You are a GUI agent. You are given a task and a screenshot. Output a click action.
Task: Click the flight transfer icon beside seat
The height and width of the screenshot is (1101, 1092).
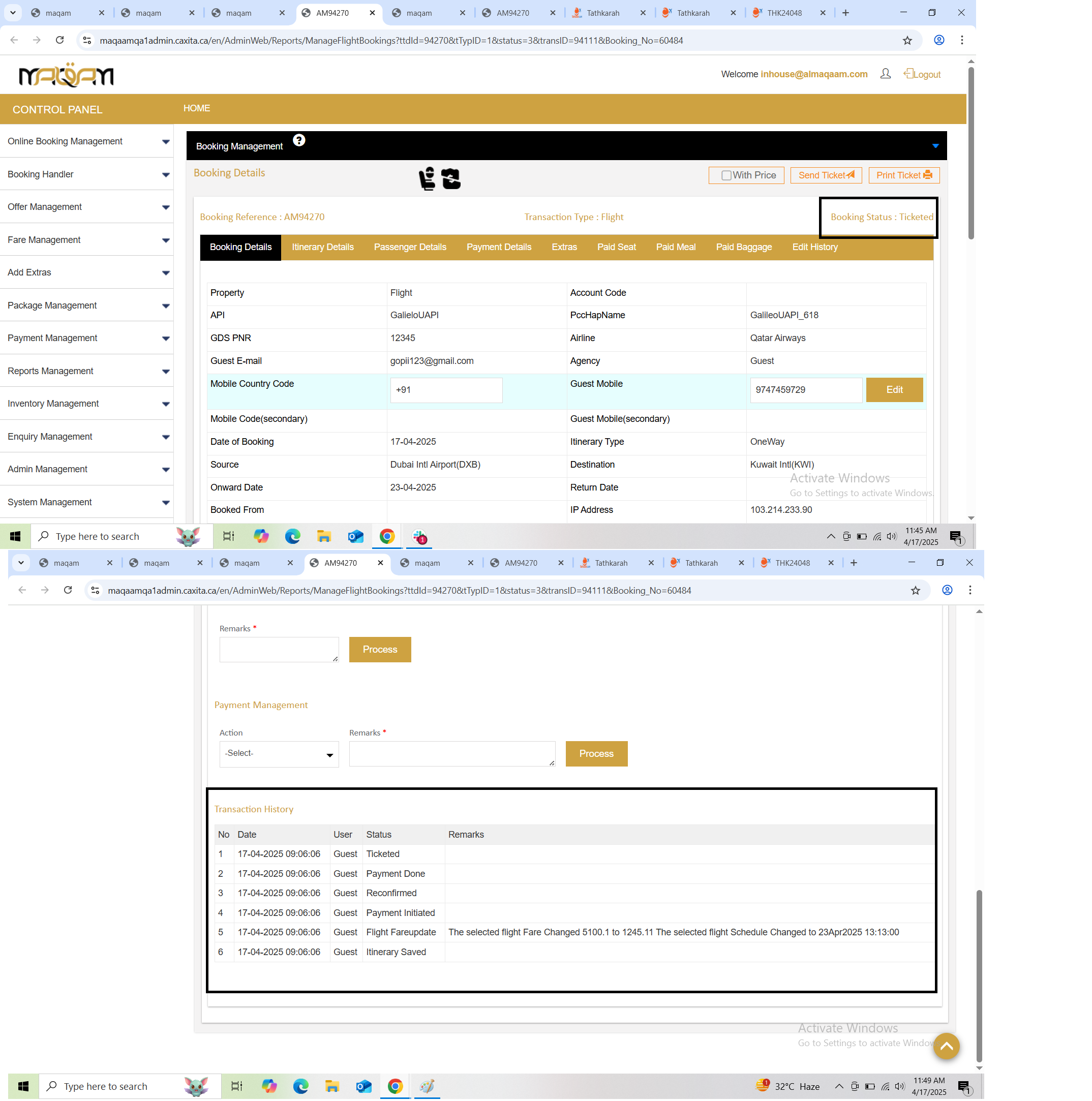click(451, 179)
